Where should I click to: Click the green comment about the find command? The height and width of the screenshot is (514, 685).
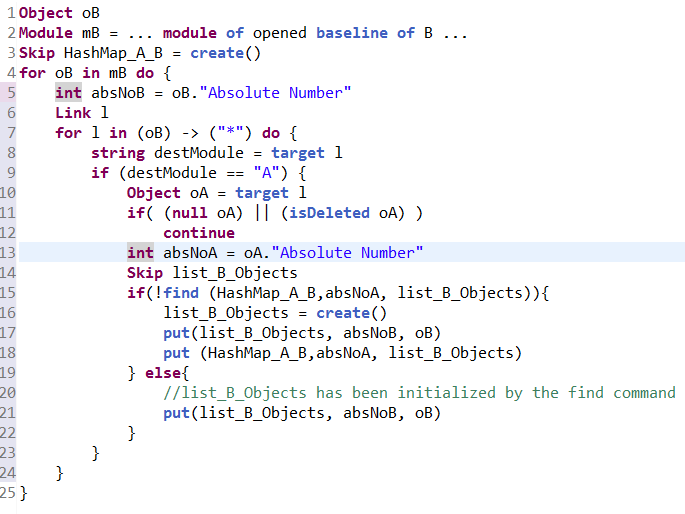coord(419,392)
